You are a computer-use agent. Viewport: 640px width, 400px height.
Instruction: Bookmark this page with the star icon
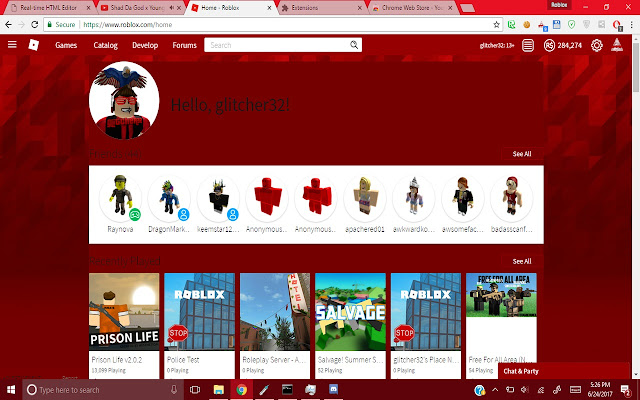click(x=496, y=24)
